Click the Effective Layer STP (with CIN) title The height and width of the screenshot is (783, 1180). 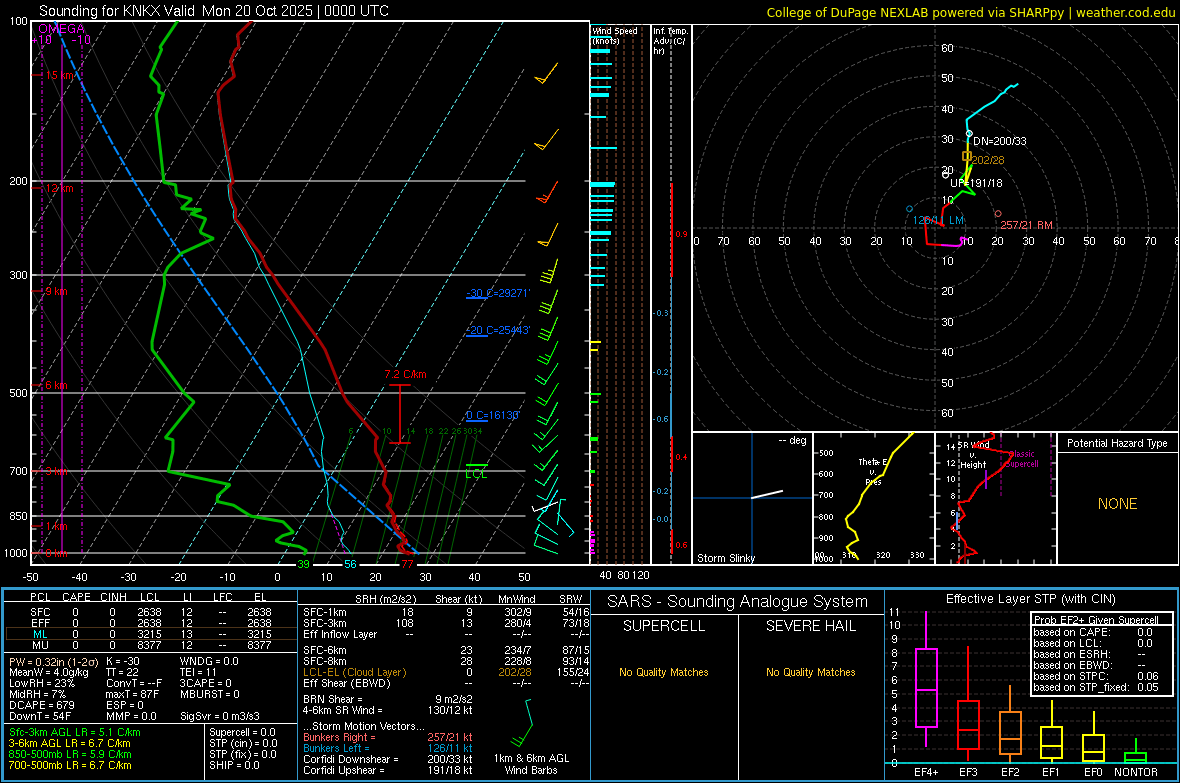point(1031,599)
